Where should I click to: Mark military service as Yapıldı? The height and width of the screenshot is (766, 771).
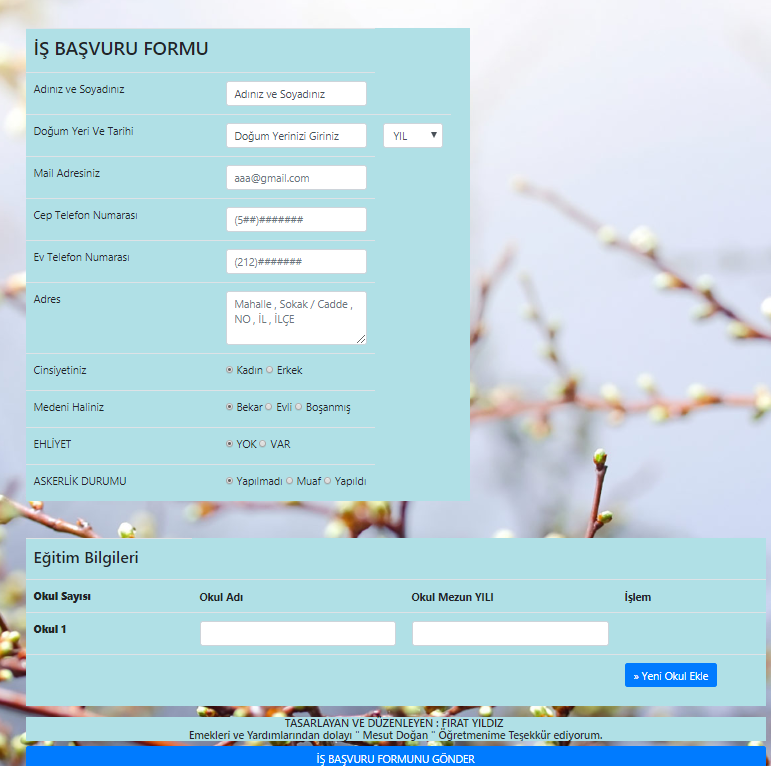click(x=327, y=480)
